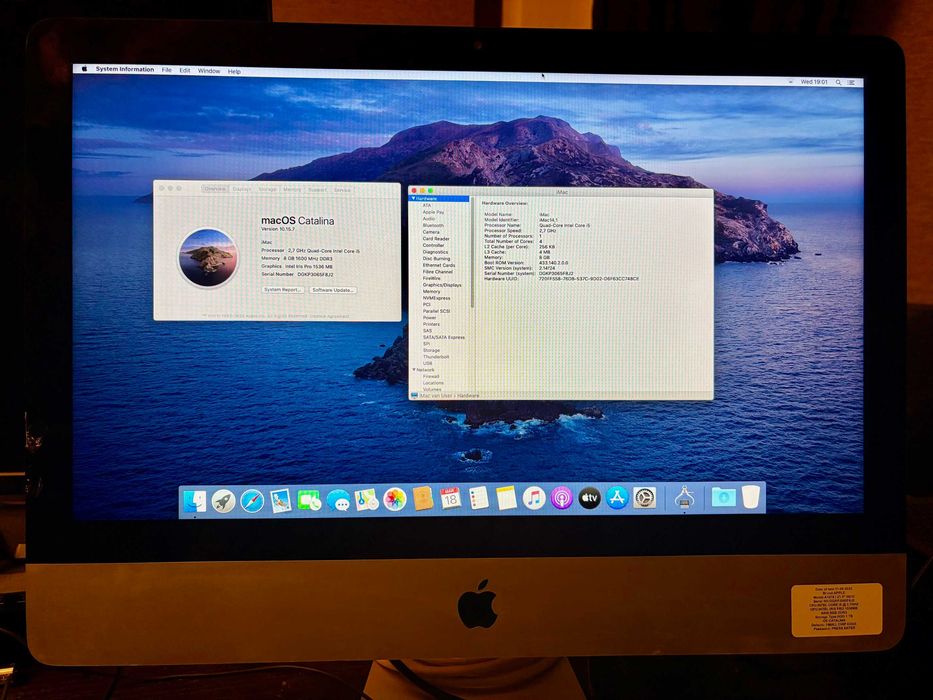Click the System Report button
The height and width of the screenshot is (700, 933).
(283, 289)
